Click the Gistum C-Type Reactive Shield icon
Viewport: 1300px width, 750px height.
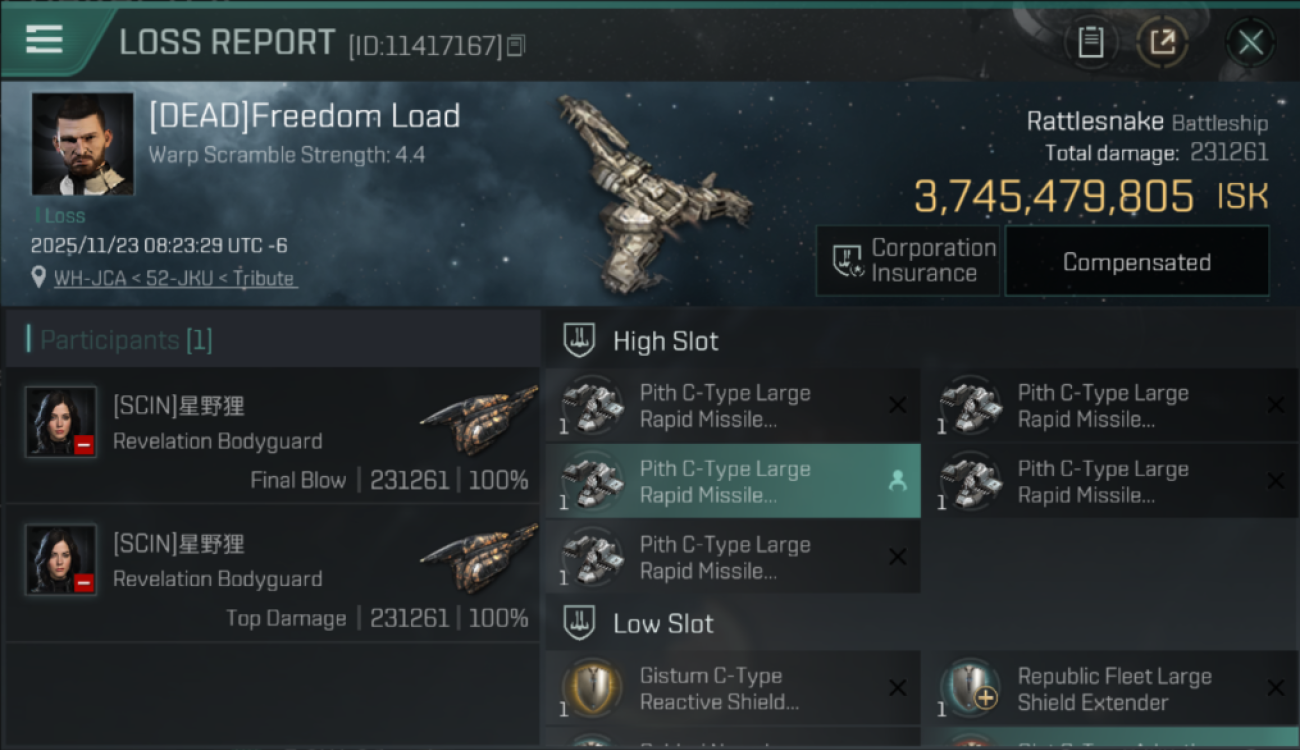(592, 689)
